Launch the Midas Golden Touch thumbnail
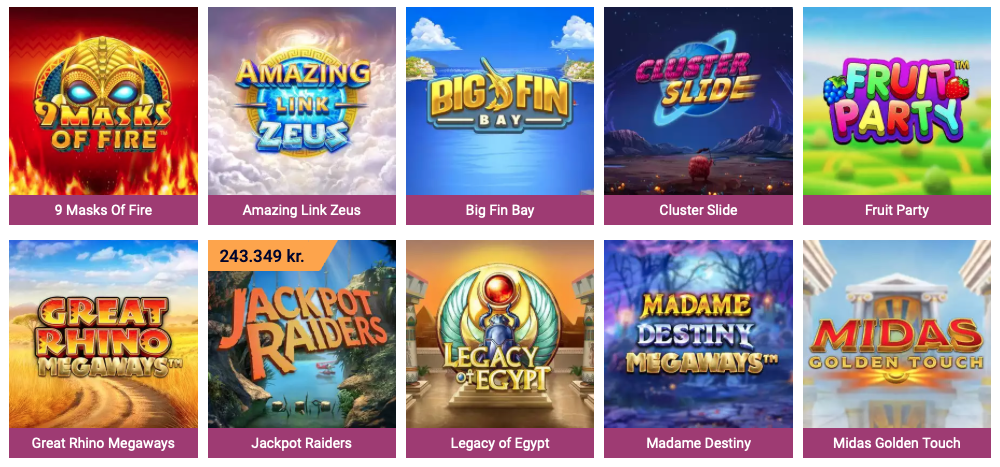This screenshot has width=1000, height=467. pyautogui.click(x=897, y=334)
